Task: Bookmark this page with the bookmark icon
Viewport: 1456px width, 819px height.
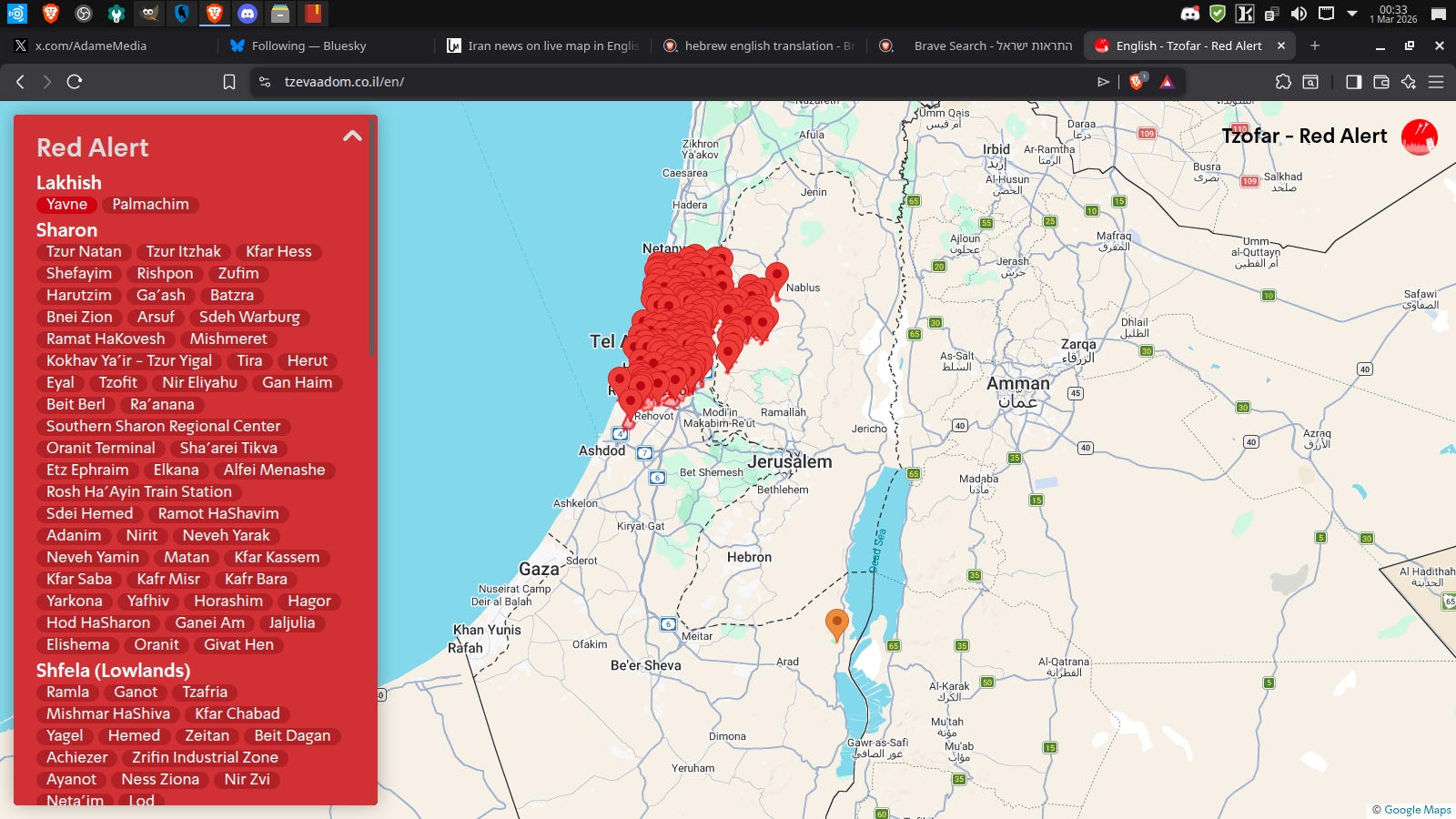Action: point(229,82)
